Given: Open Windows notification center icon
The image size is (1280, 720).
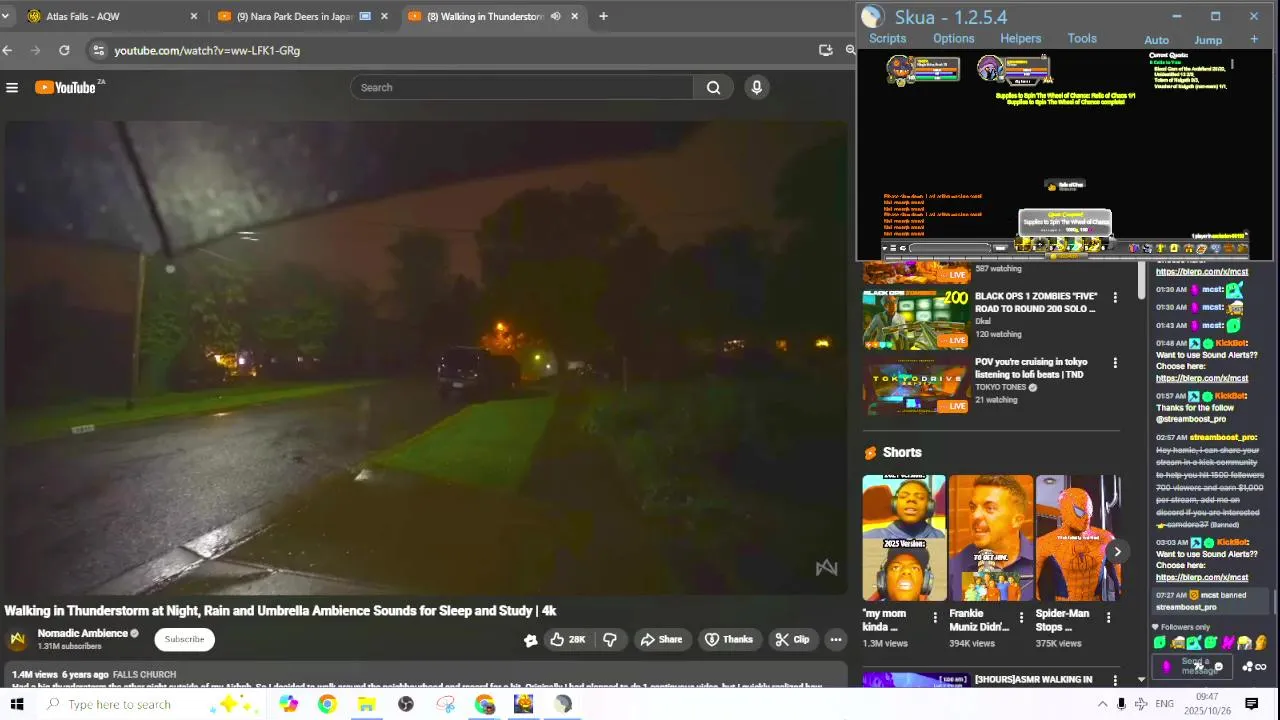Looking at the screenshot, I should click(x=1251, y=704).
